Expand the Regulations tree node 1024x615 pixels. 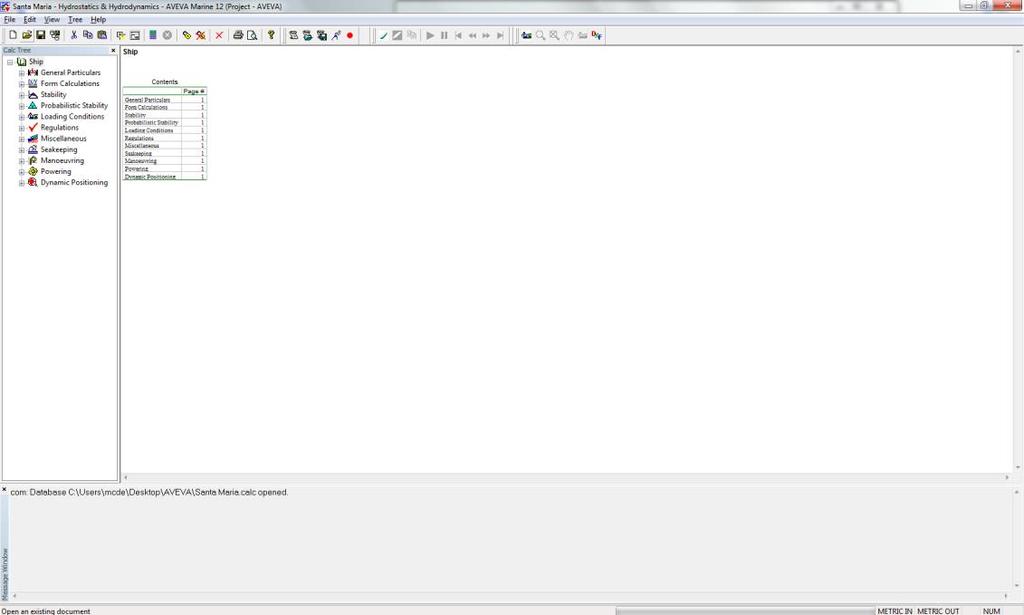22,128
